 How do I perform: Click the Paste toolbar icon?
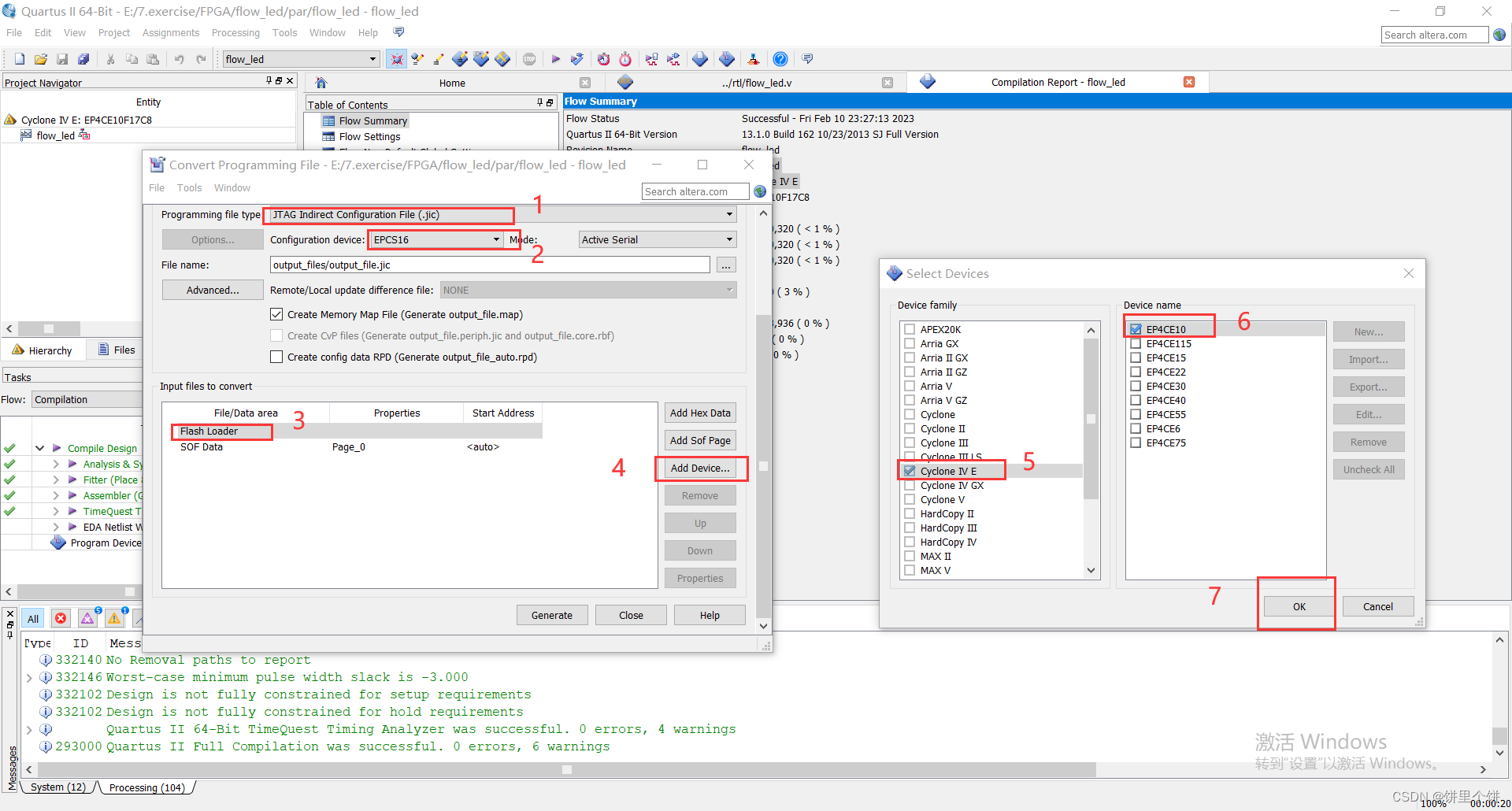click(153, 59)
